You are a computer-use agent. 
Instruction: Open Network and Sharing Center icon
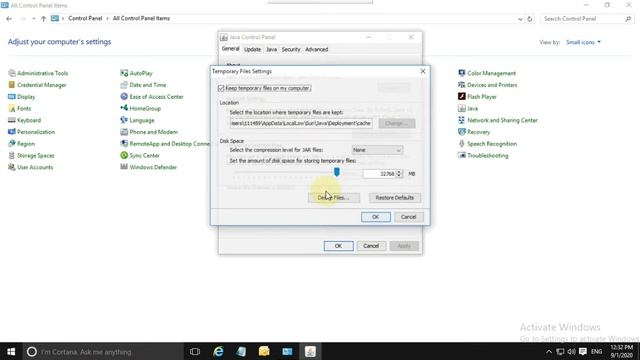click(x=498, y=120)
